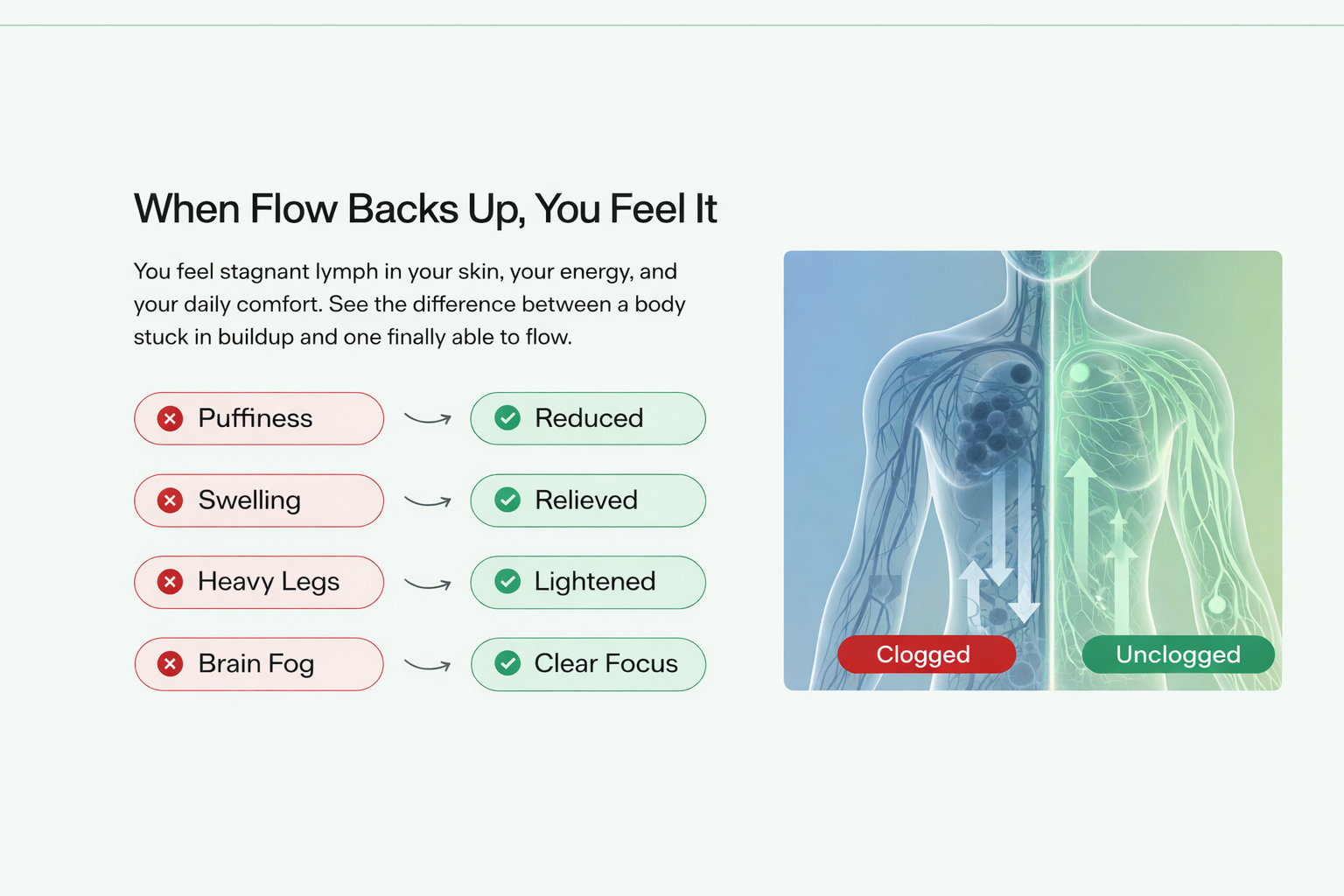Click the arrow between Puffiness and Reduced
Viewport: 1344px width, 896px height.
pyautogui.click(x=428, y=419)
